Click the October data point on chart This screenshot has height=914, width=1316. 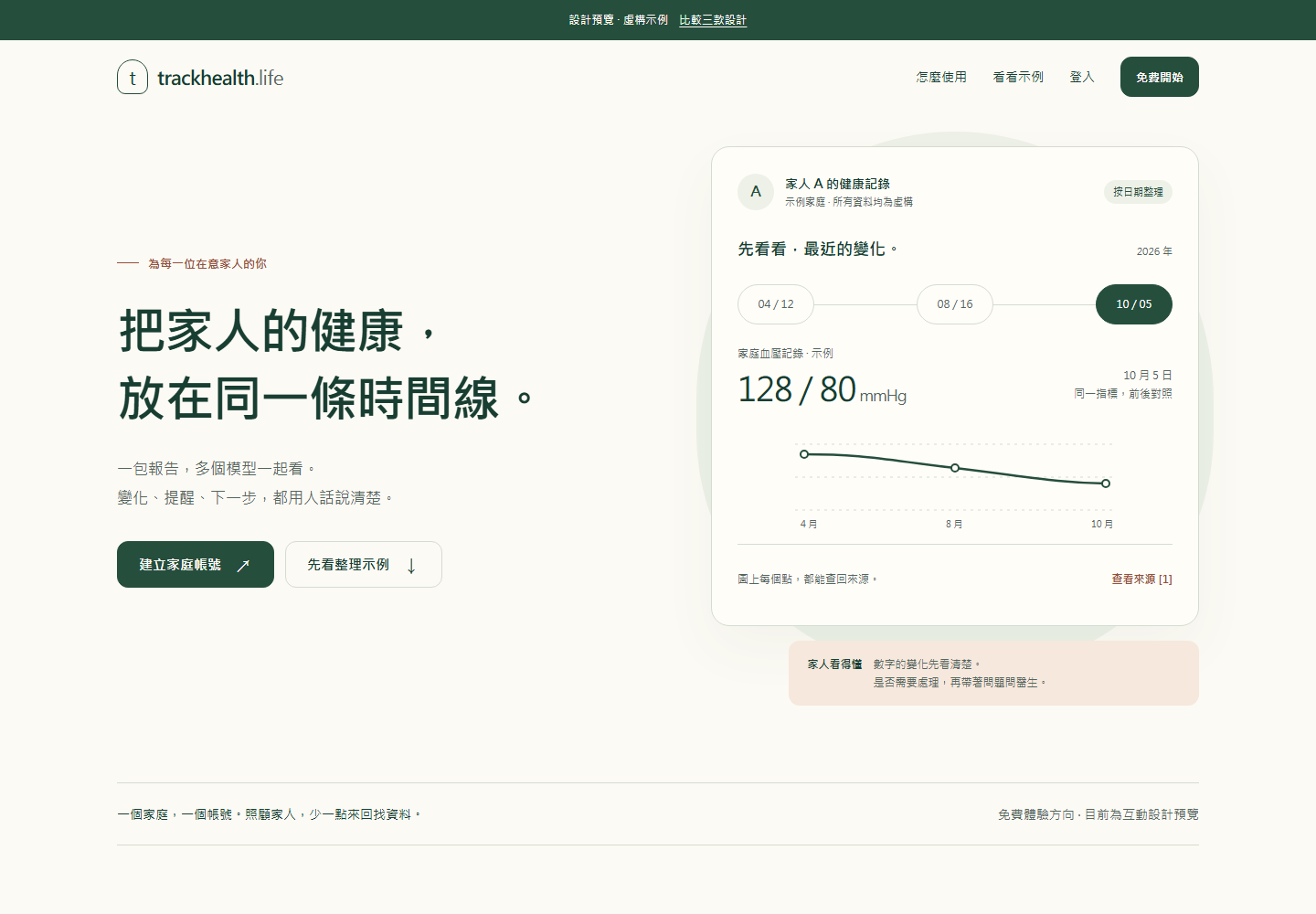[x=1106, y=484]
